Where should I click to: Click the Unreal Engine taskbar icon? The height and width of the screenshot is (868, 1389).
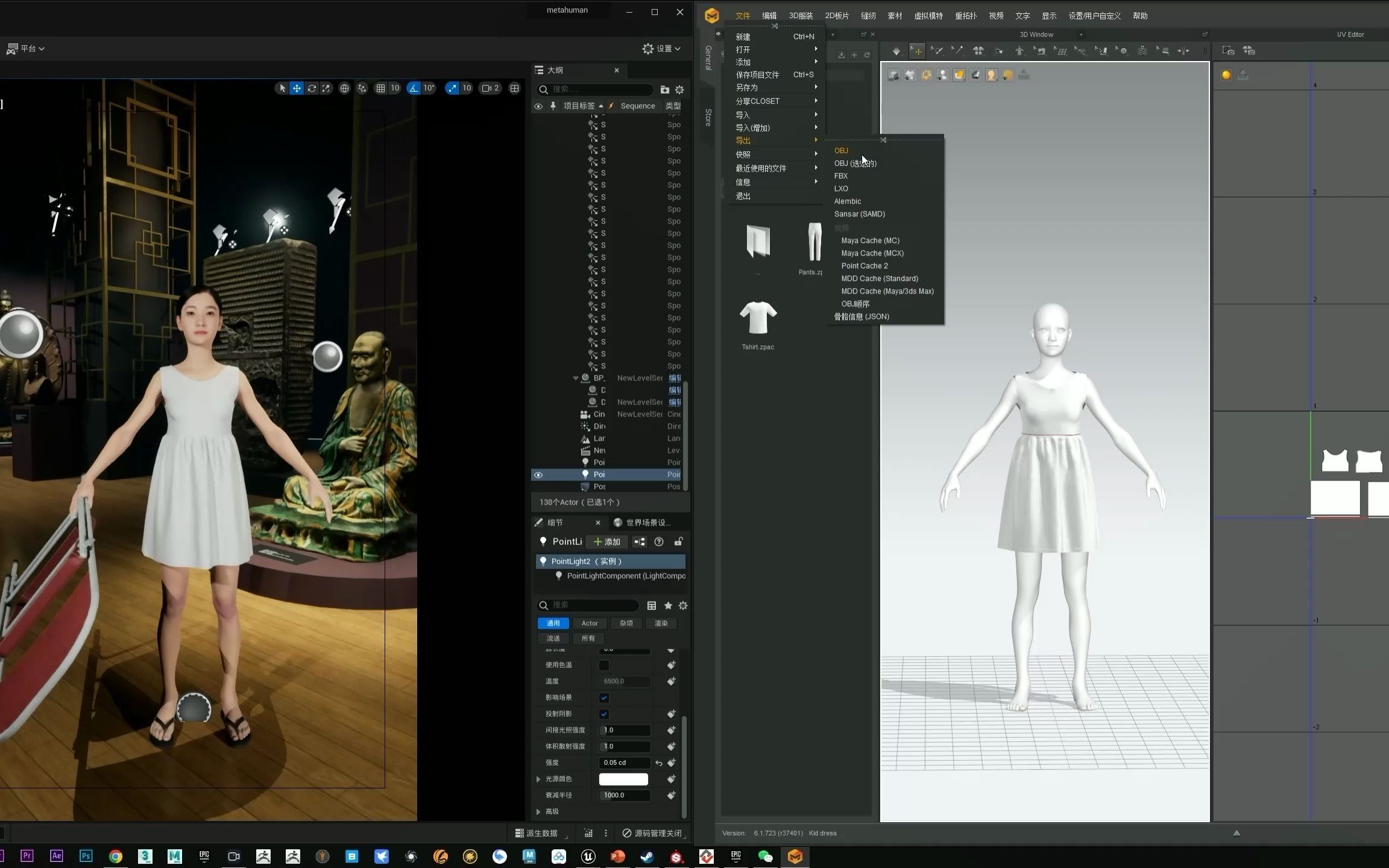tap(588, 857)
